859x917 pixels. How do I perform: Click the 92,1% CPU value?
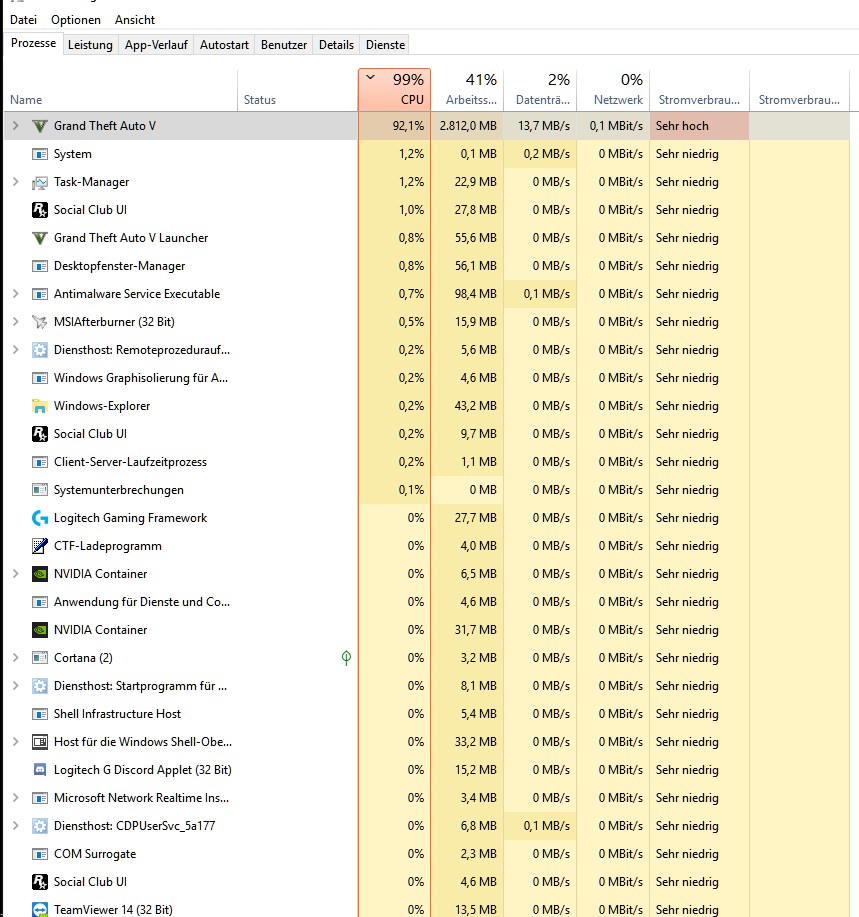(408, 126)
